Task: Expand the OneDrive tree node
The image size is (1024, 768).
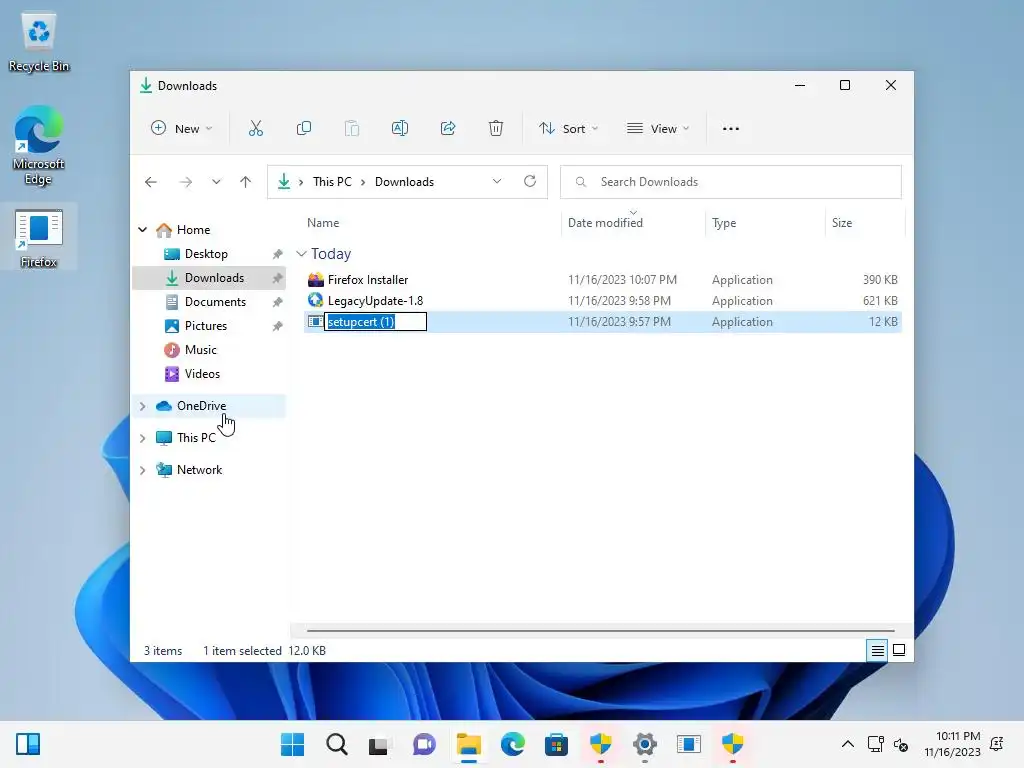Action: tap(142, 406)
